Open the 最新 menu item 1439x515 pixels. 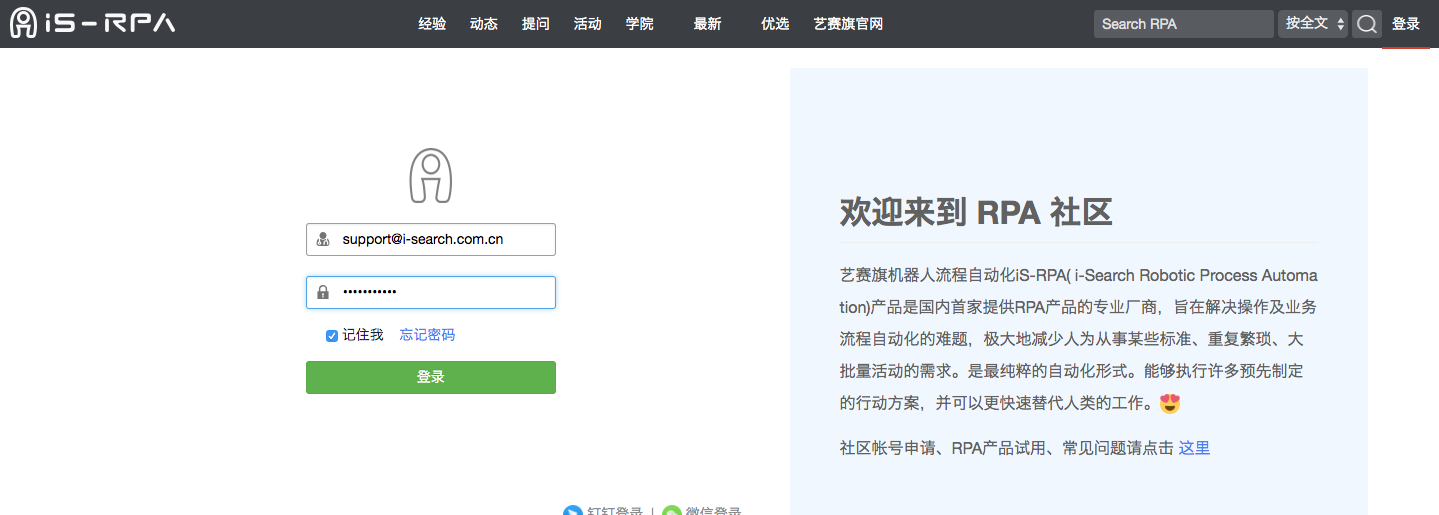(707, 24)
